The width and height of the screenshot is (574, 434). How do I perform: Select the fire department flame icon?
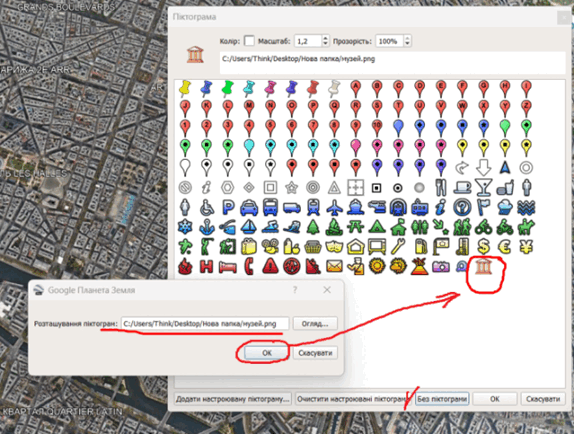(x=185, y=266)
